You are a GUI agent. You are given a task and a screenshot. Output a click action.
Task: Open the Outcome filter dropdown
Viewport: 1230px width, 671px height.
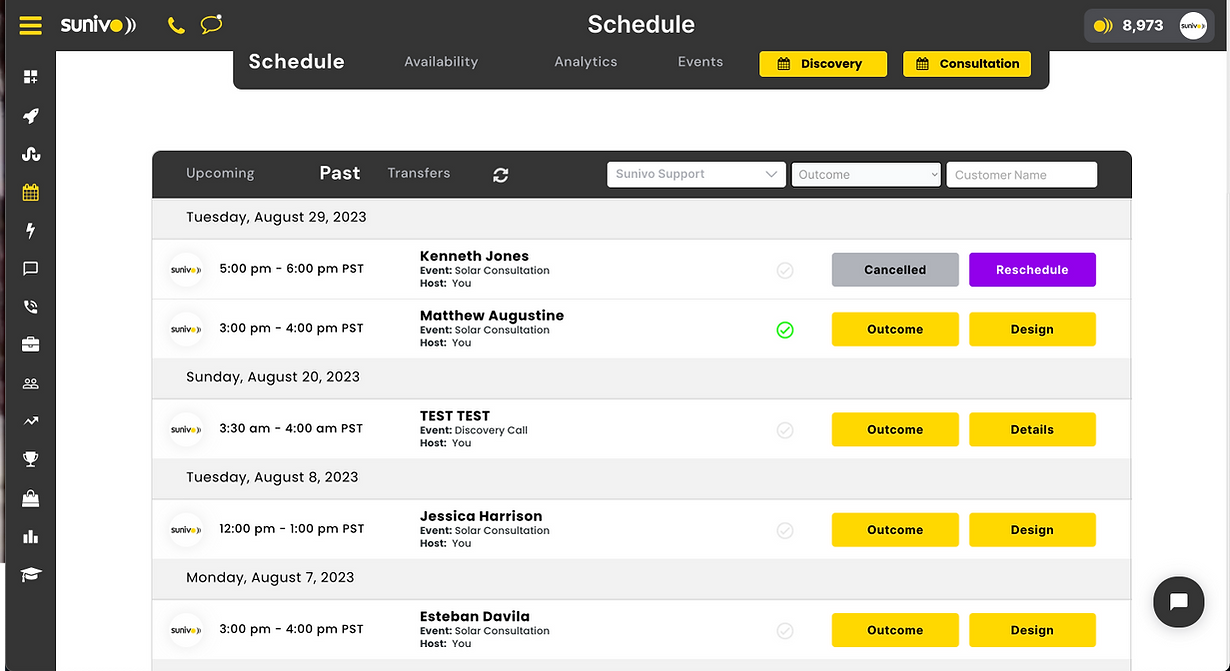click(866, 174)
